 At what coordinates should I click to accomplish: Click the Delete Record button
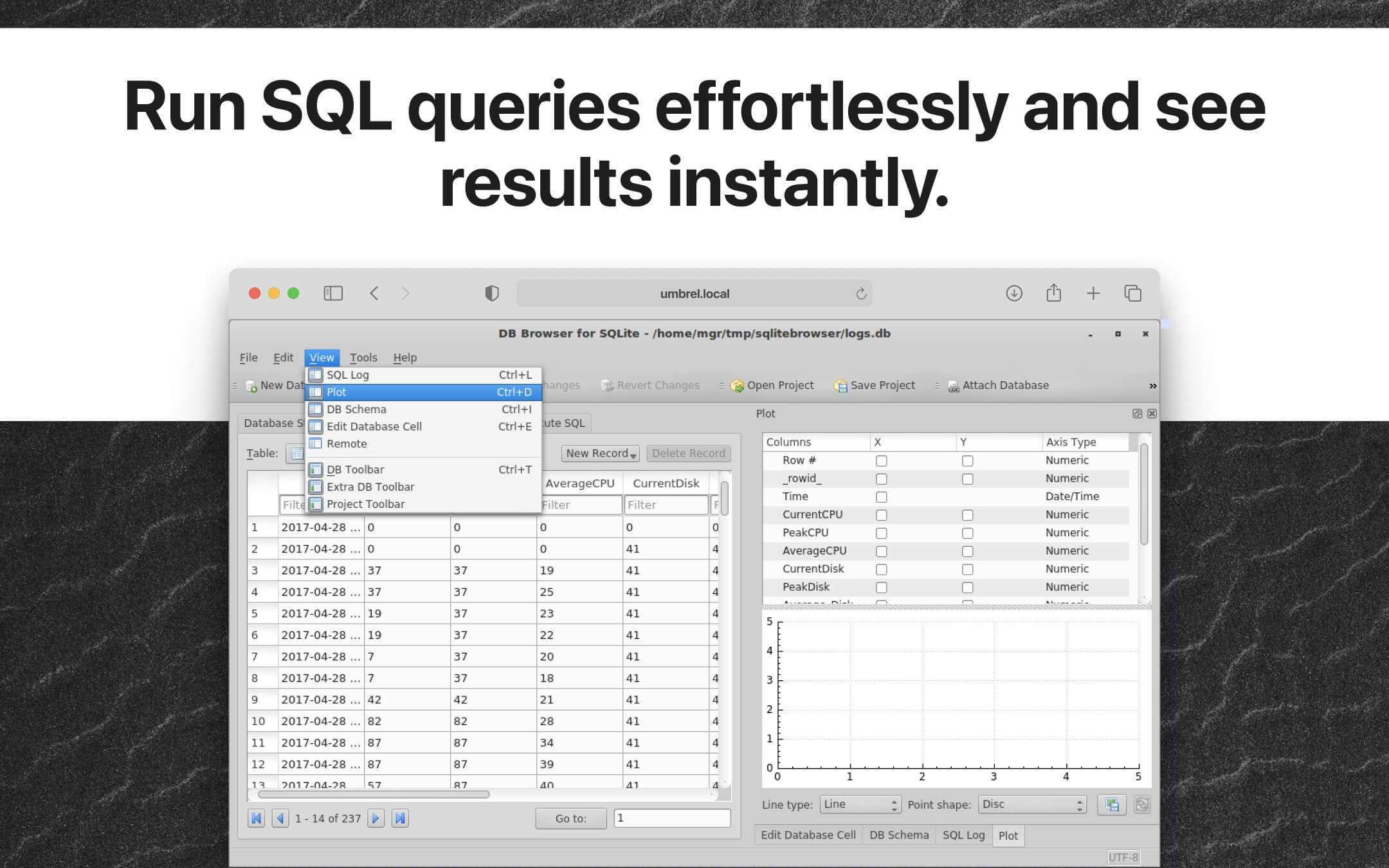pyautogui.click(x=688, y=453)
